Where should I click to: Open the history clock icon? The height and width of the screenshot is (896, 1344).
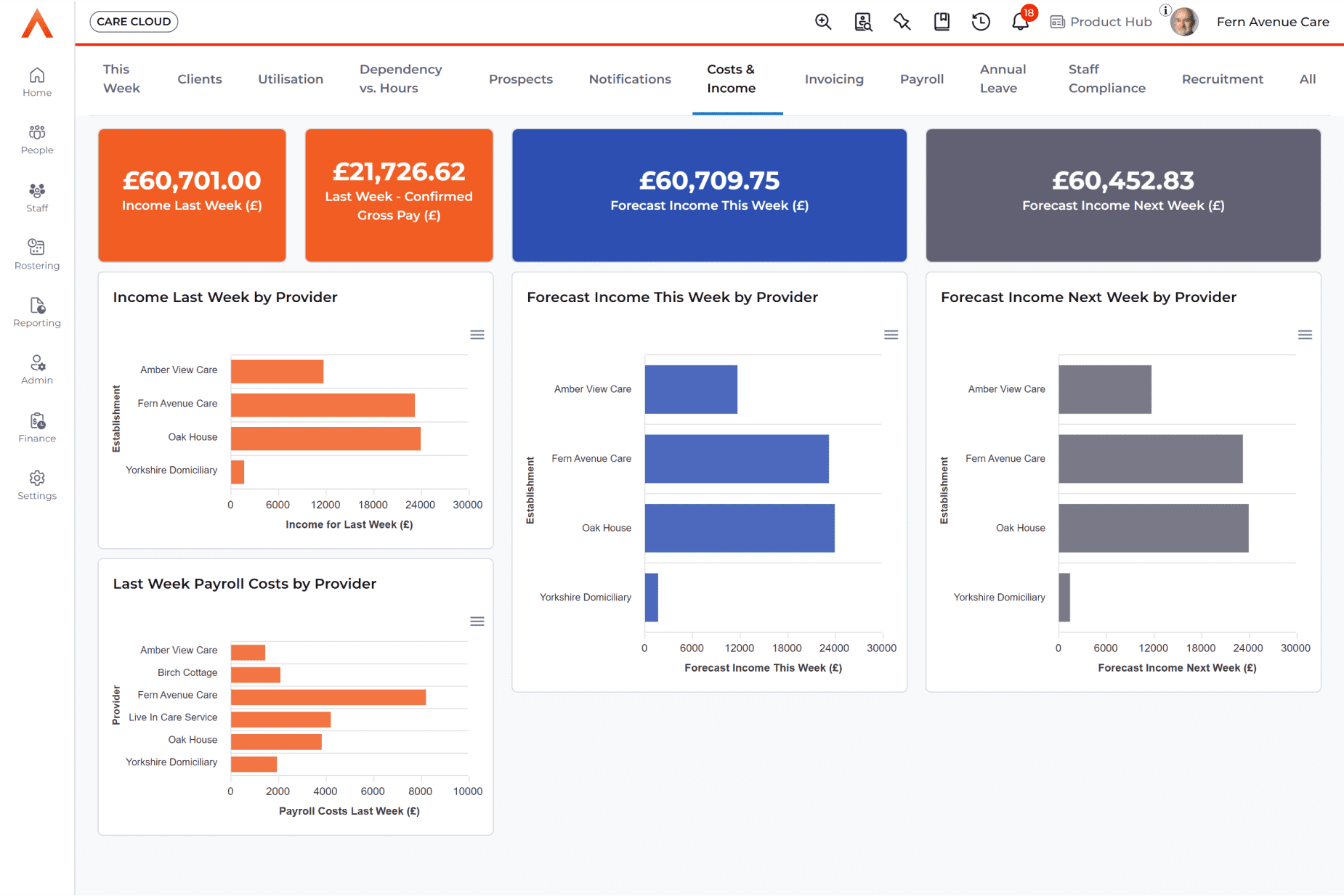coord(981,22)
